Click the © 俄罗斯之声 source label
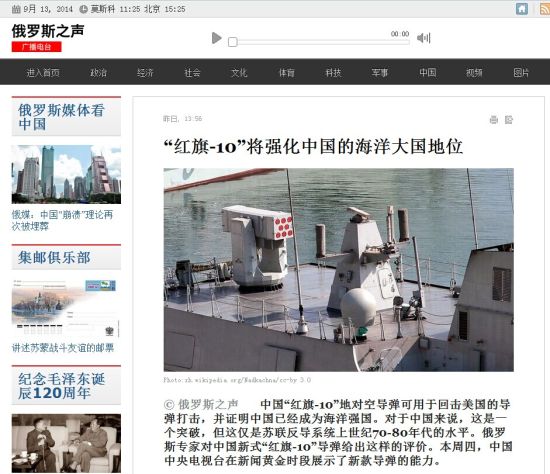This screenshot has height=474, width=550. pos(201,405)
